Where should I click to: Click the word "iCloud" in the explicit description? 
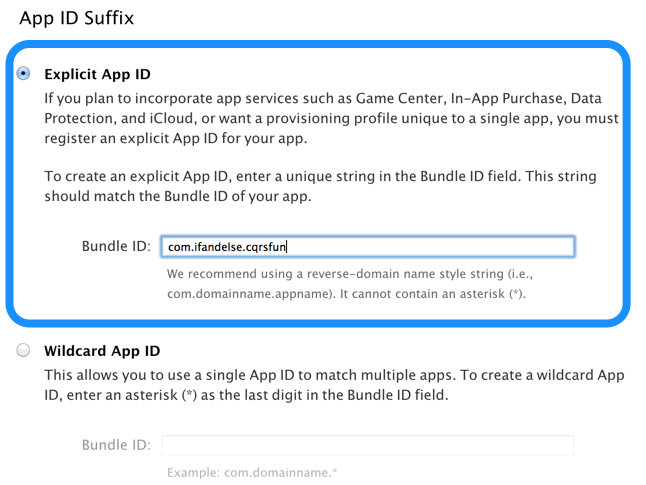[175, 119]
